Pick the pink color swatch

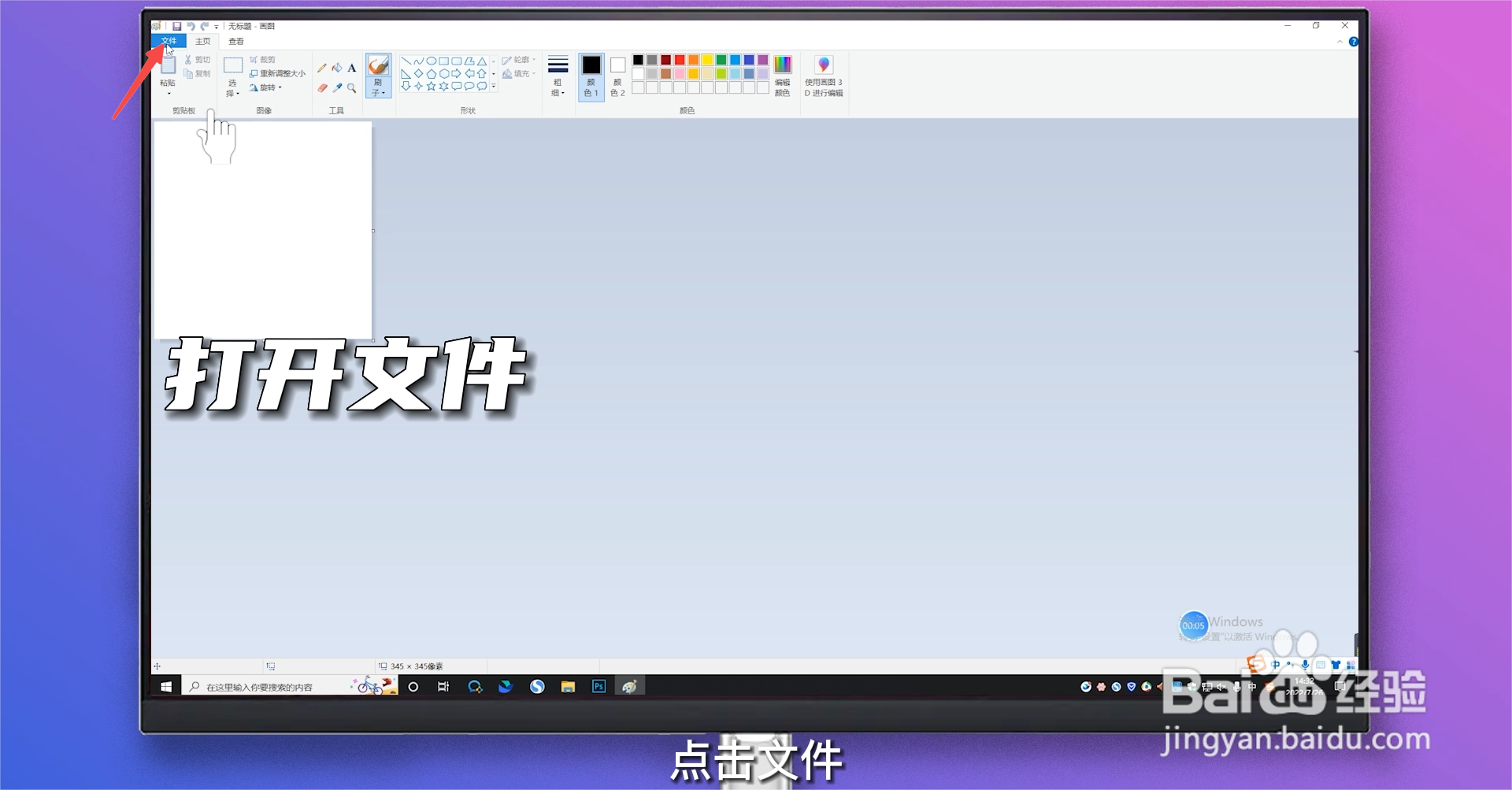click(x=680, y=74)
